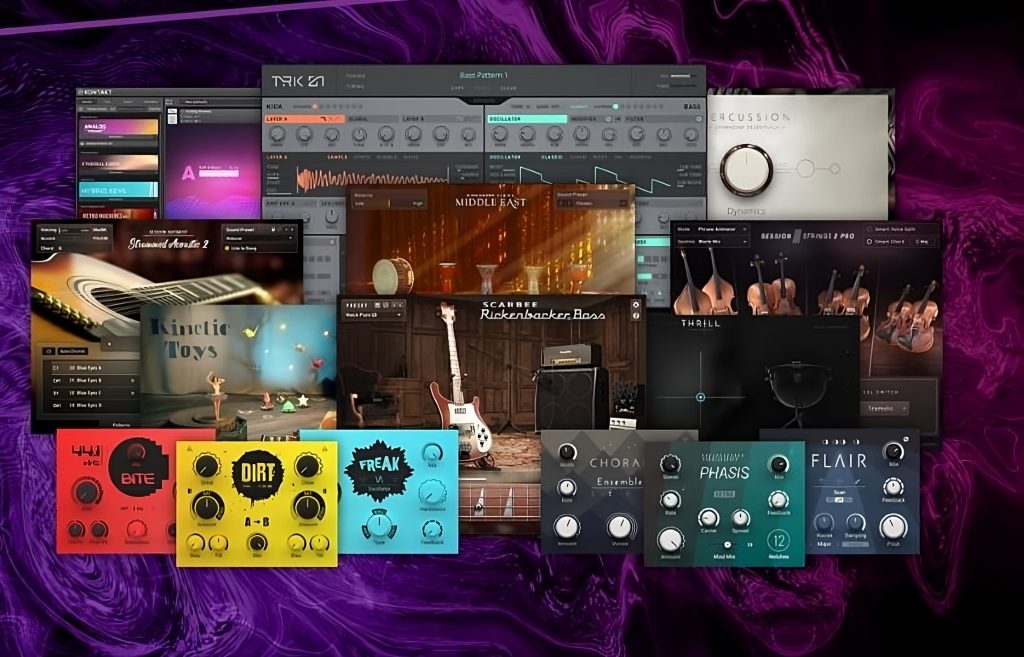Click the Bass Pattern 1 name
Screen dimensions: 1024x657
[x=484, y=76]
